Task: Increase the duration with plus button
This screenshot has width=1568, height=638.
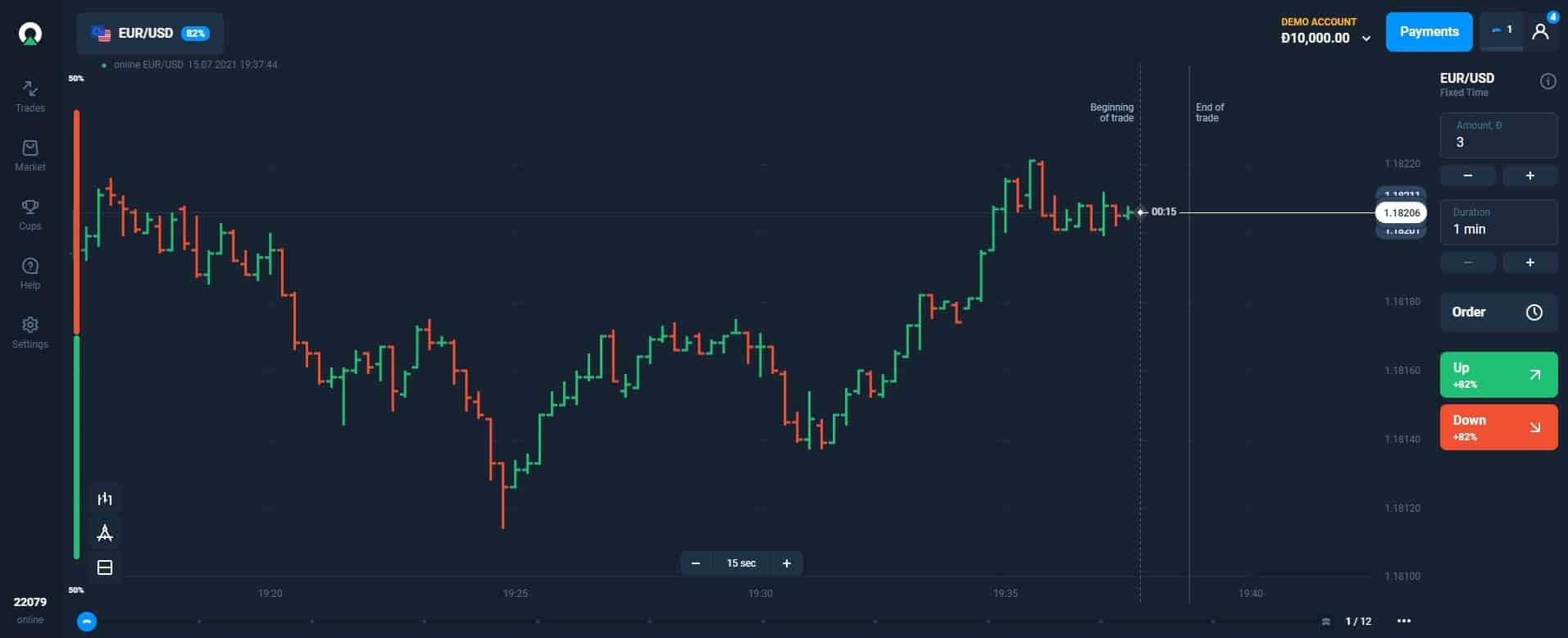Action: [1529, 262]
